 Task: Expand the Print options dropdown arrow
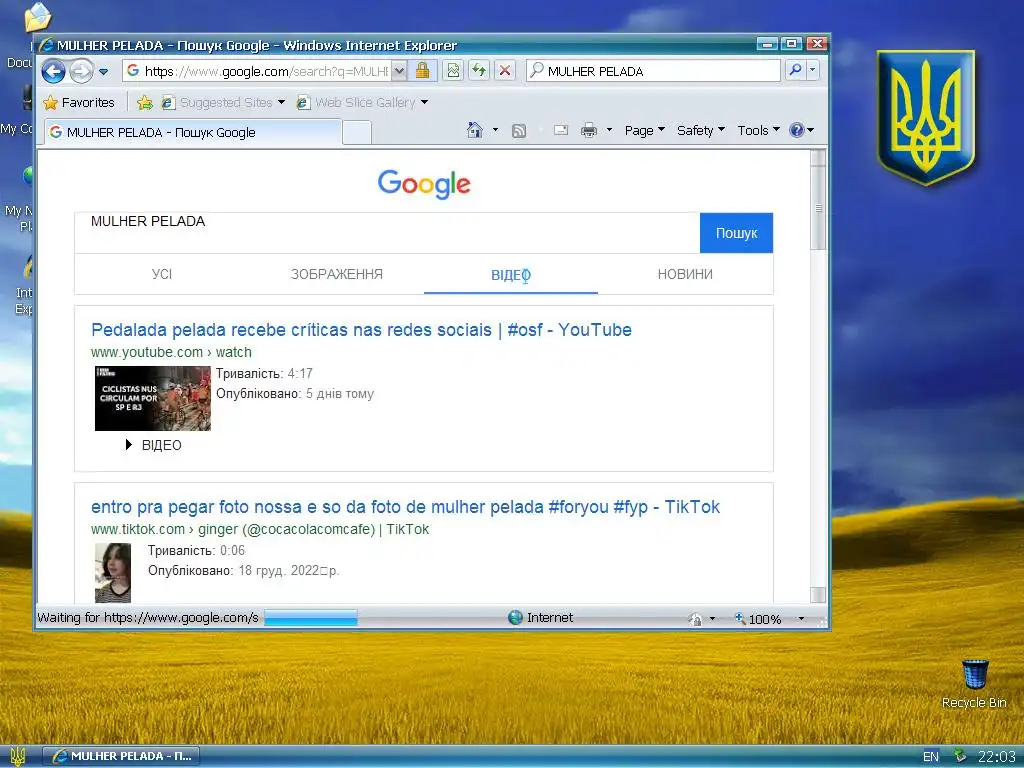609,130
